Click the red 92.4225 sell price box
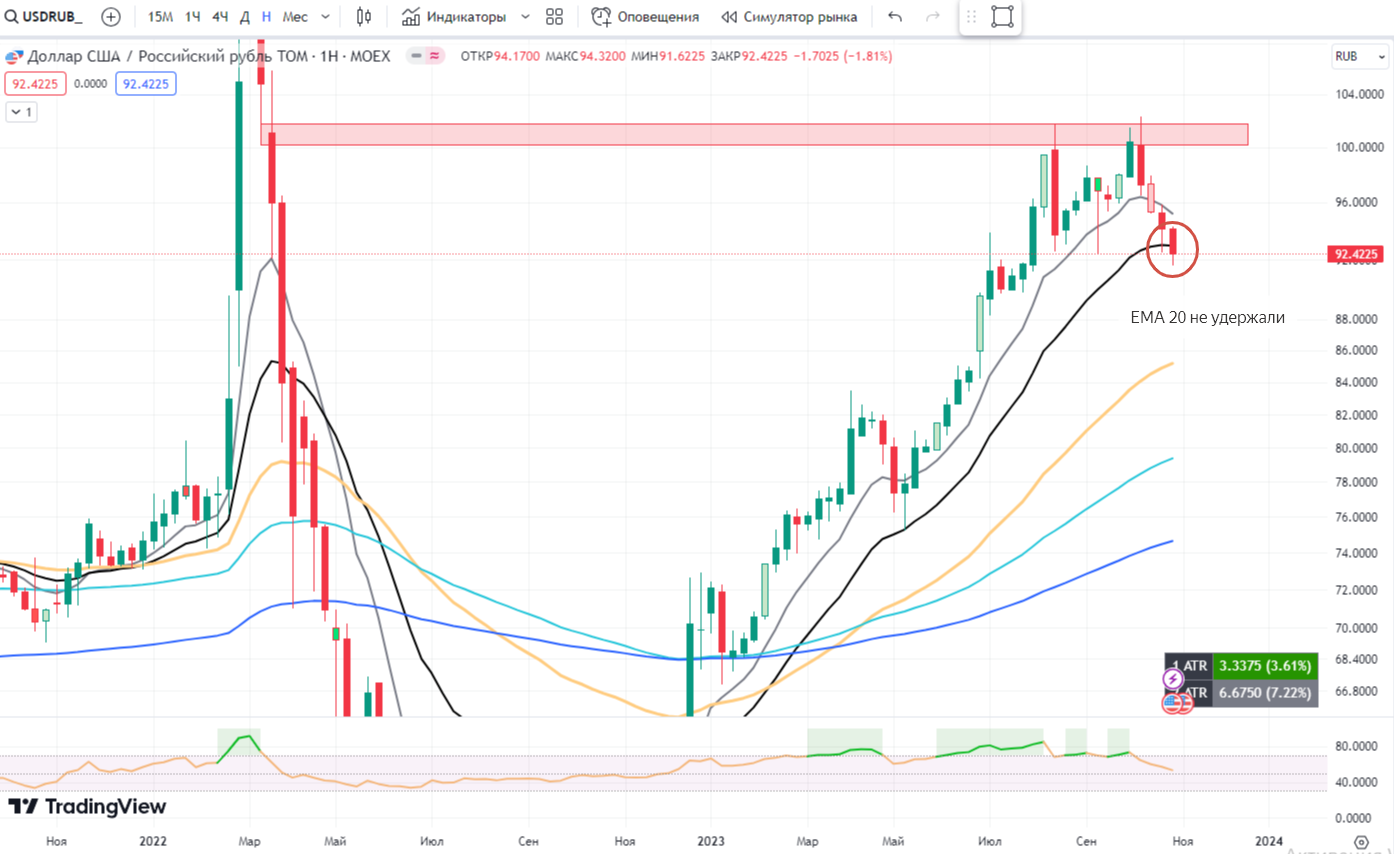This screenshot has height=854, width=1394. click(x=35, y=84)
